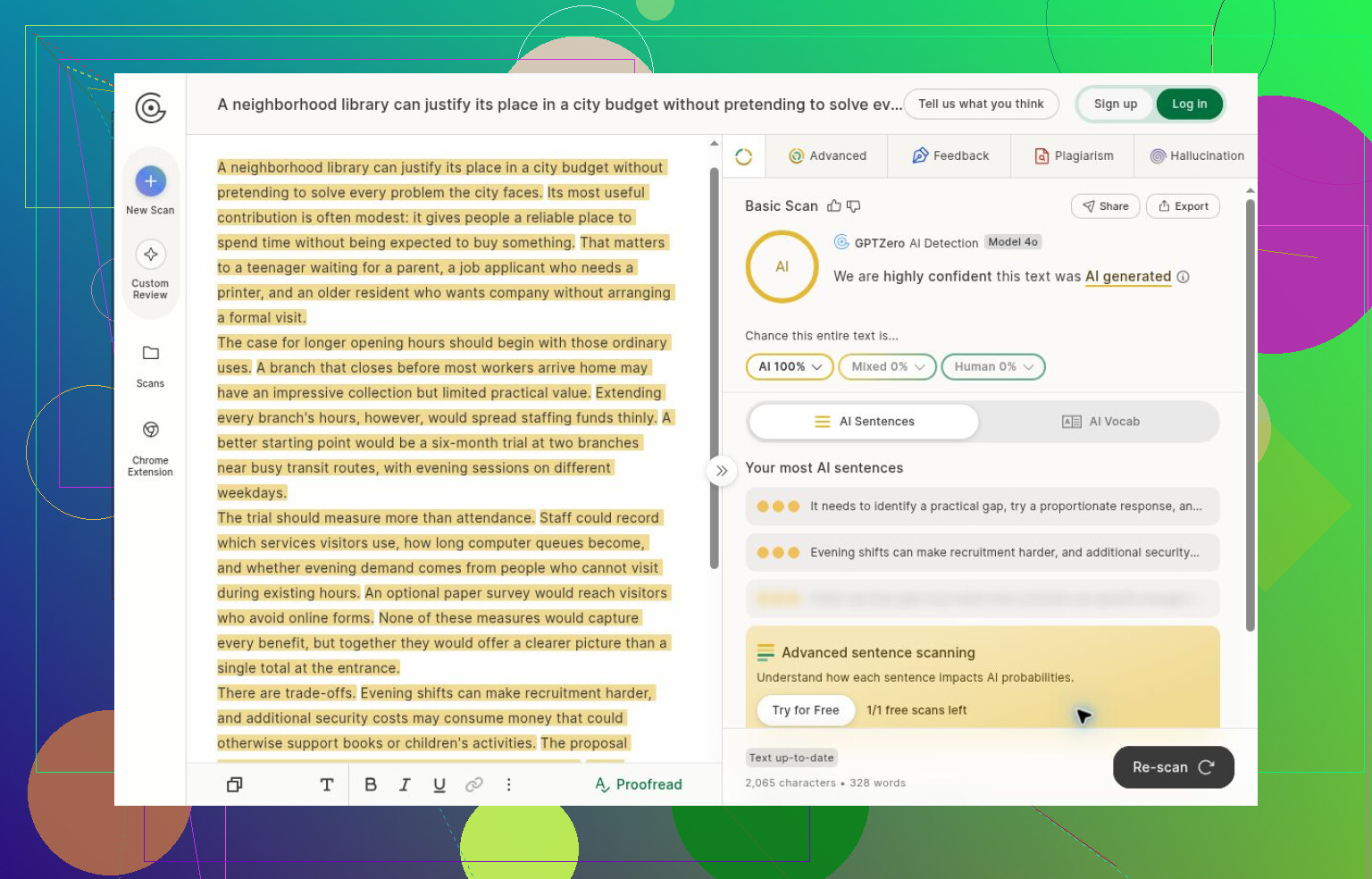Open more formatting options menu

point(509,784)
